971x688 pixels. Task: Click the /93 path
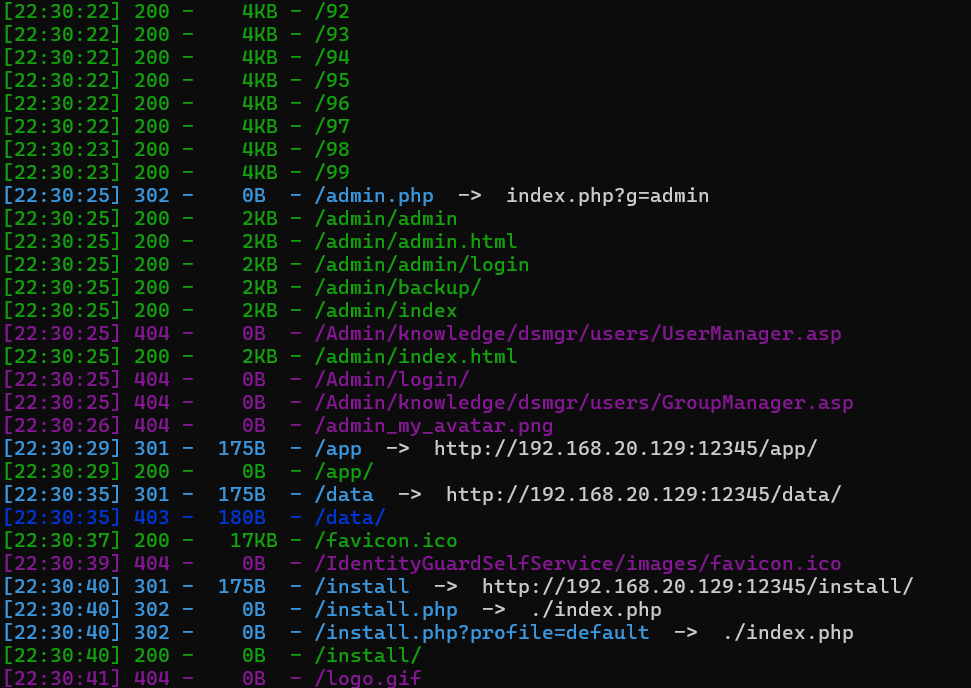(332, 35)
